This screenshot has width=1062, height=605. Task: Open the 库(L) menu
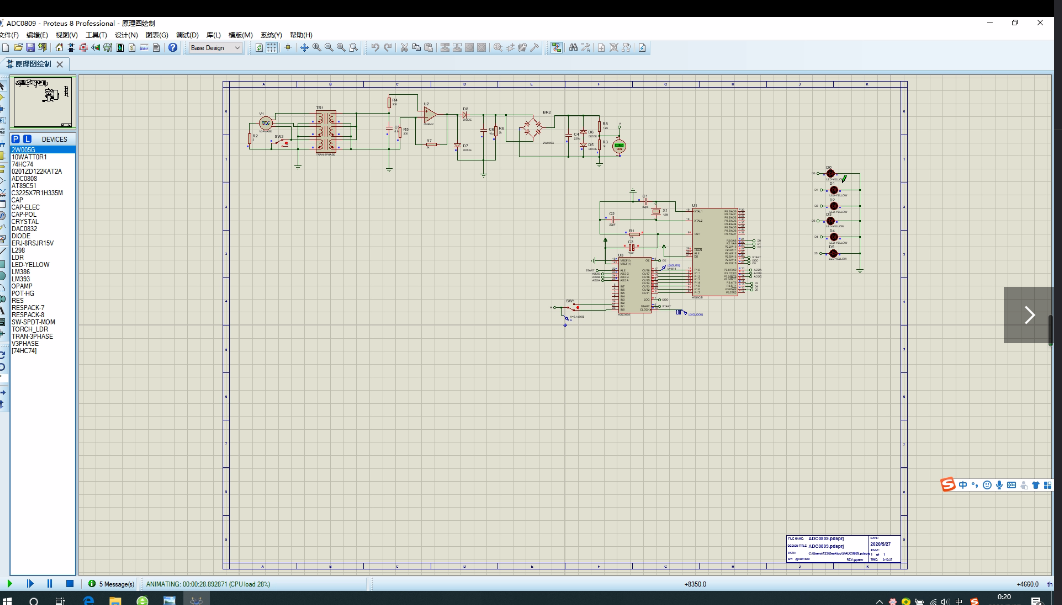(213, 35)
